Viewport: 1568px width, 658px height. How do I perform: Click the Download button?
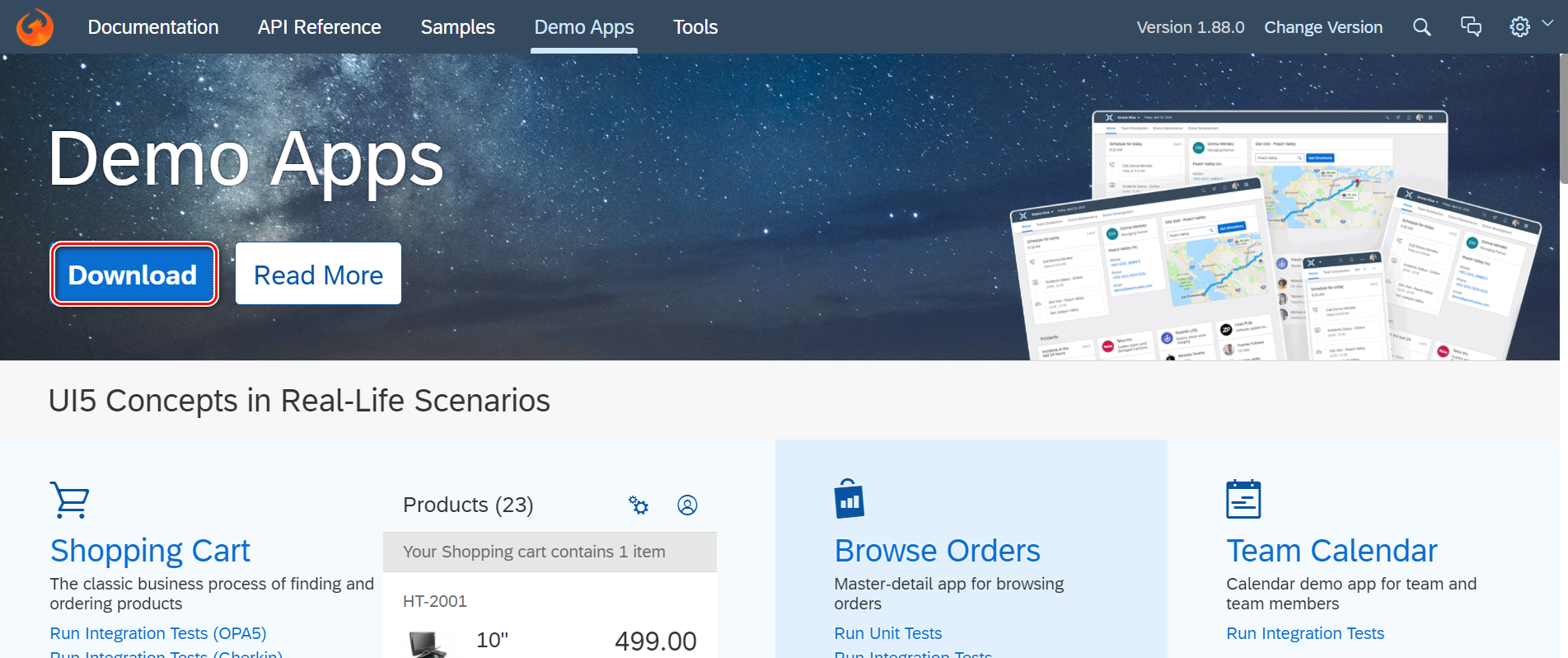pyautogui.click(x=133, y=274)
